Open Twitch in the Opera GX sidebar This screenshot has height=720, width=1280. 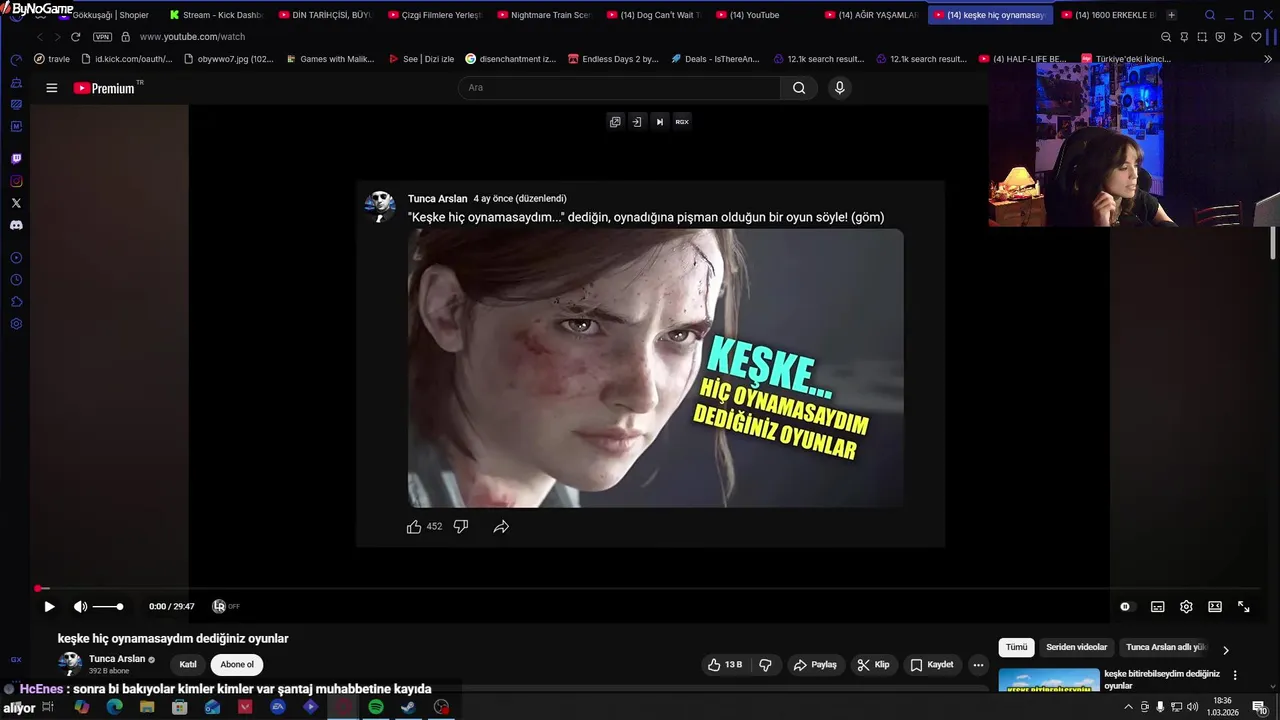(16, 159)
